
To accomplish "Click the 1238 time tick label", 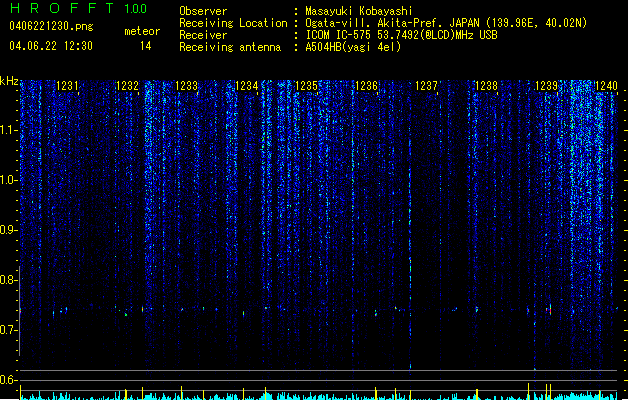I will 486,86.
